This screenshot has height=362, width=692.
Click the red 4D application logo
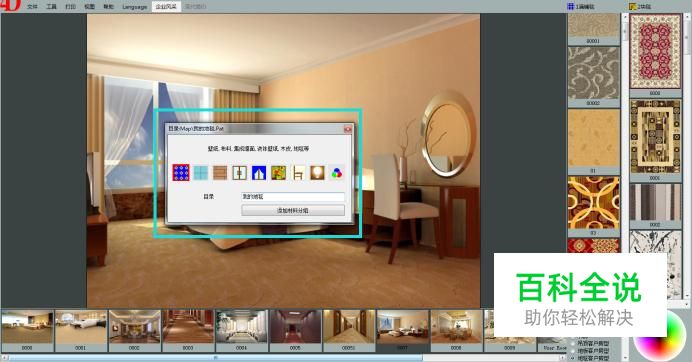point(11,5)
